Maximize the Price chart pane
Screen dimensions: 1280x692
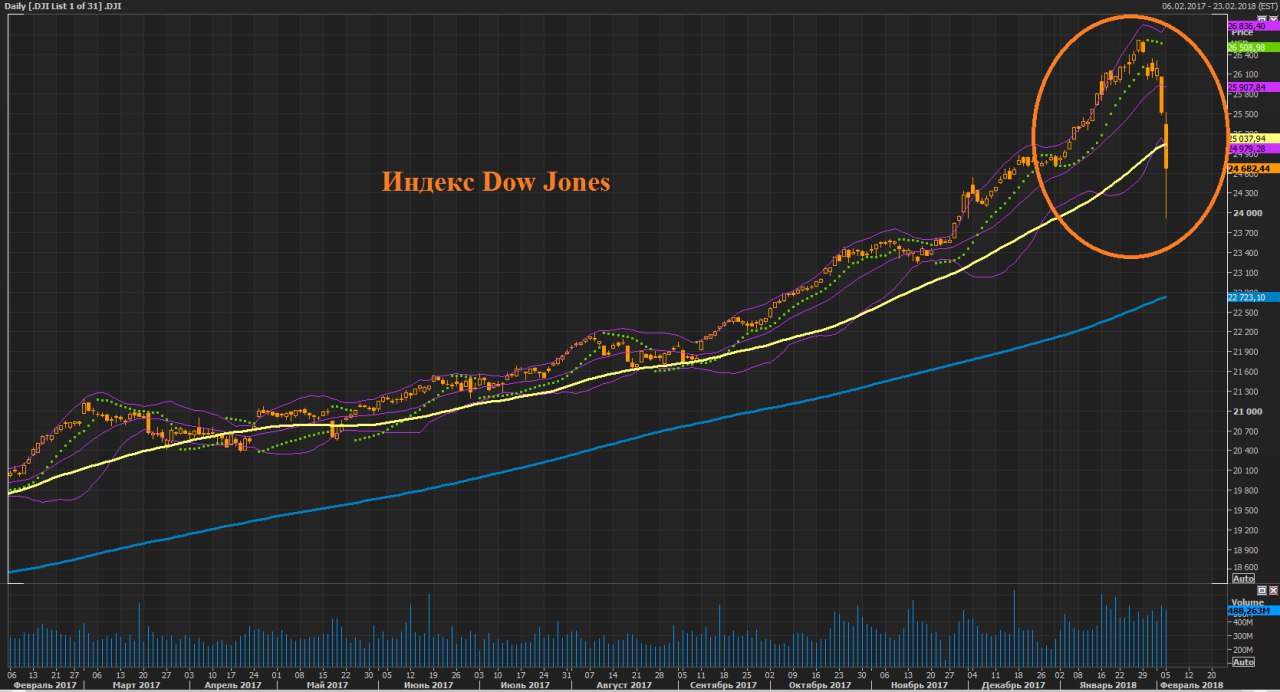1262,18
